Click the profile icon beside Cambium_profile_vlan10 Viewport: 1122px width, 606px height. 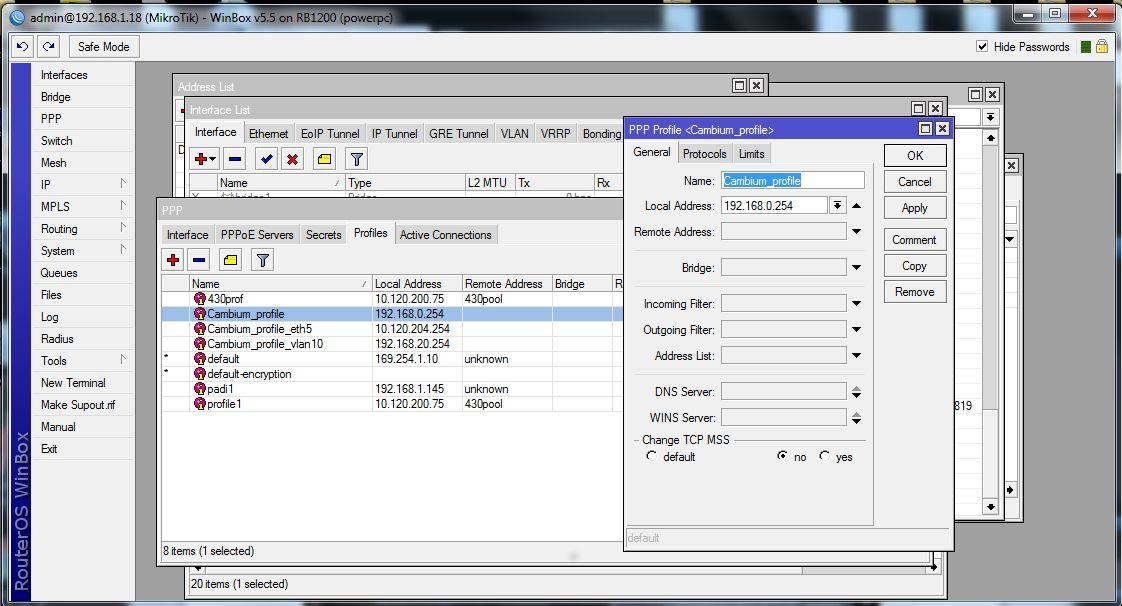point(200,343)
